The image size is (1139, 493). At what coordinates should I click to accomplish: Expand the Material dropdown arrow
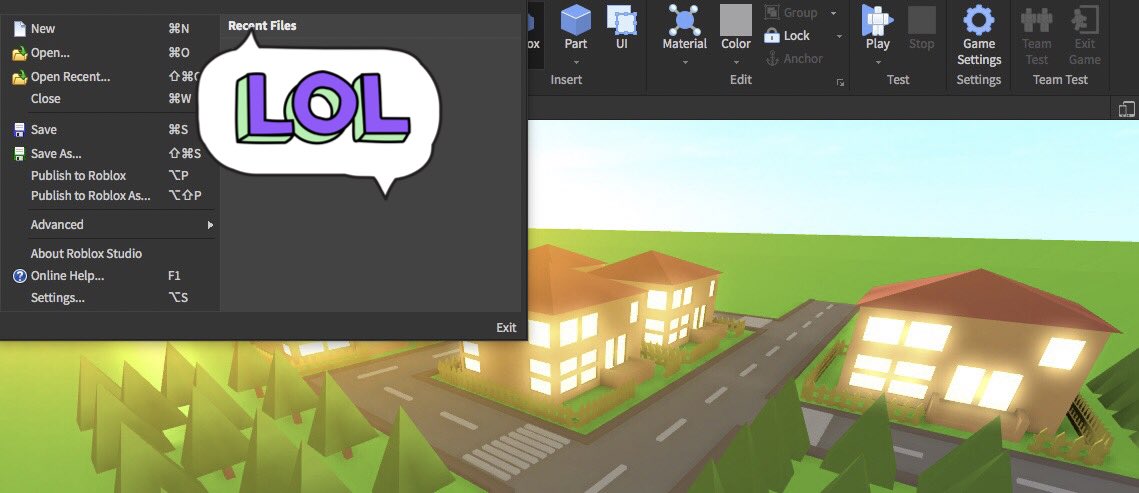pyautogui.click(x=684, y=62)
